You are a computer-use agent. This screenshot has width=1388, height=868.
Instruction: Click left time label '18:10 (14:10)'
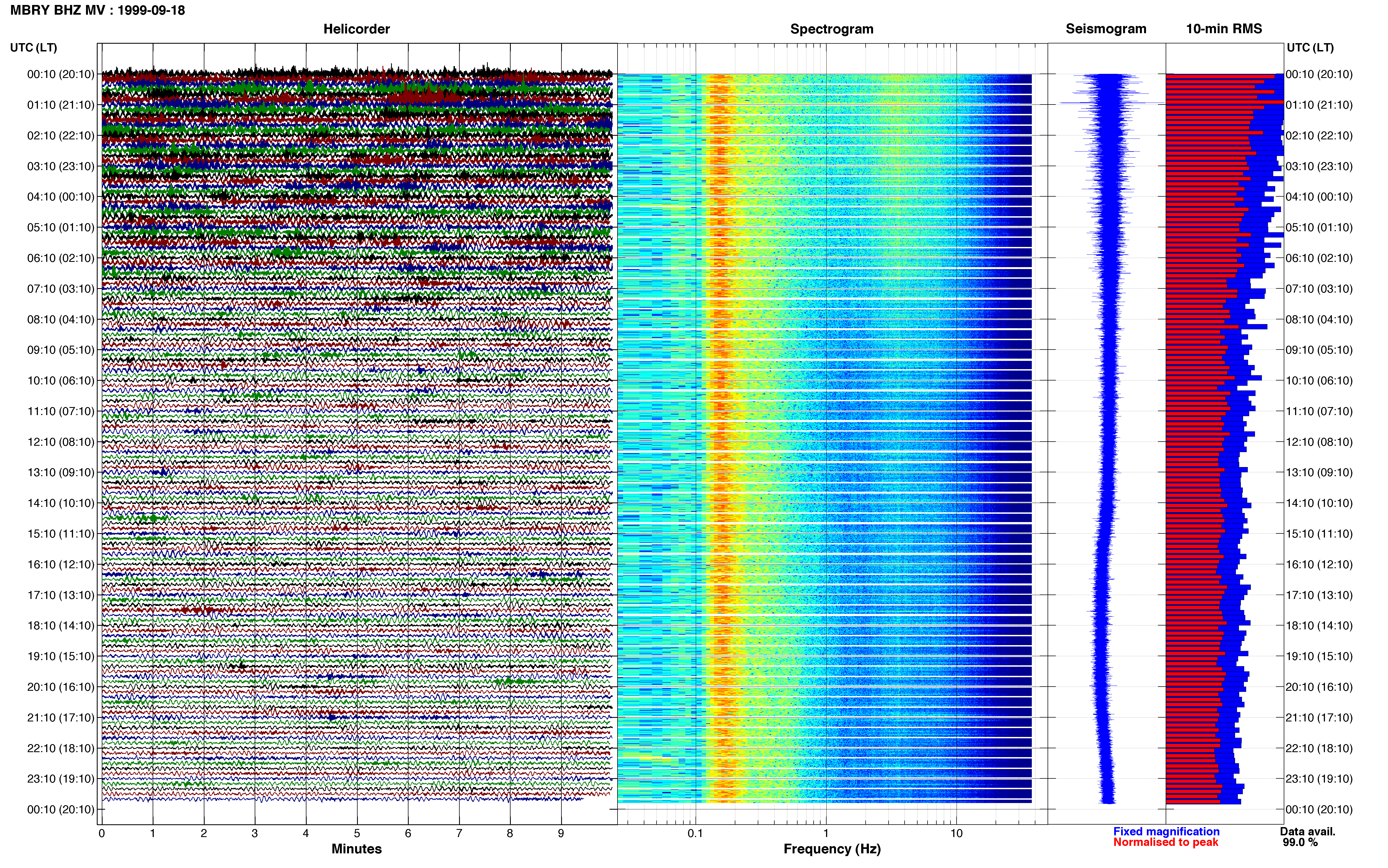[x=61, y=626]
